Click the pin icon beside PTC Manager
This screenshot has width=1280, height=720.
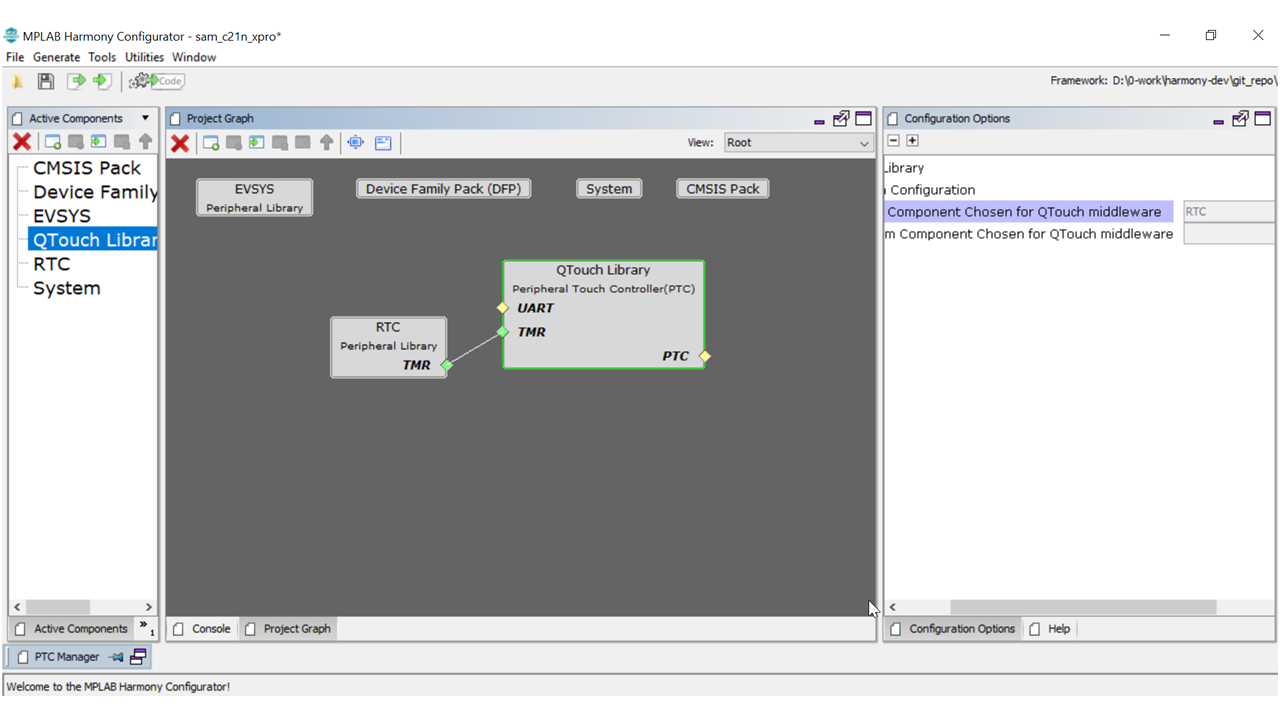click(x=117, y=657)
